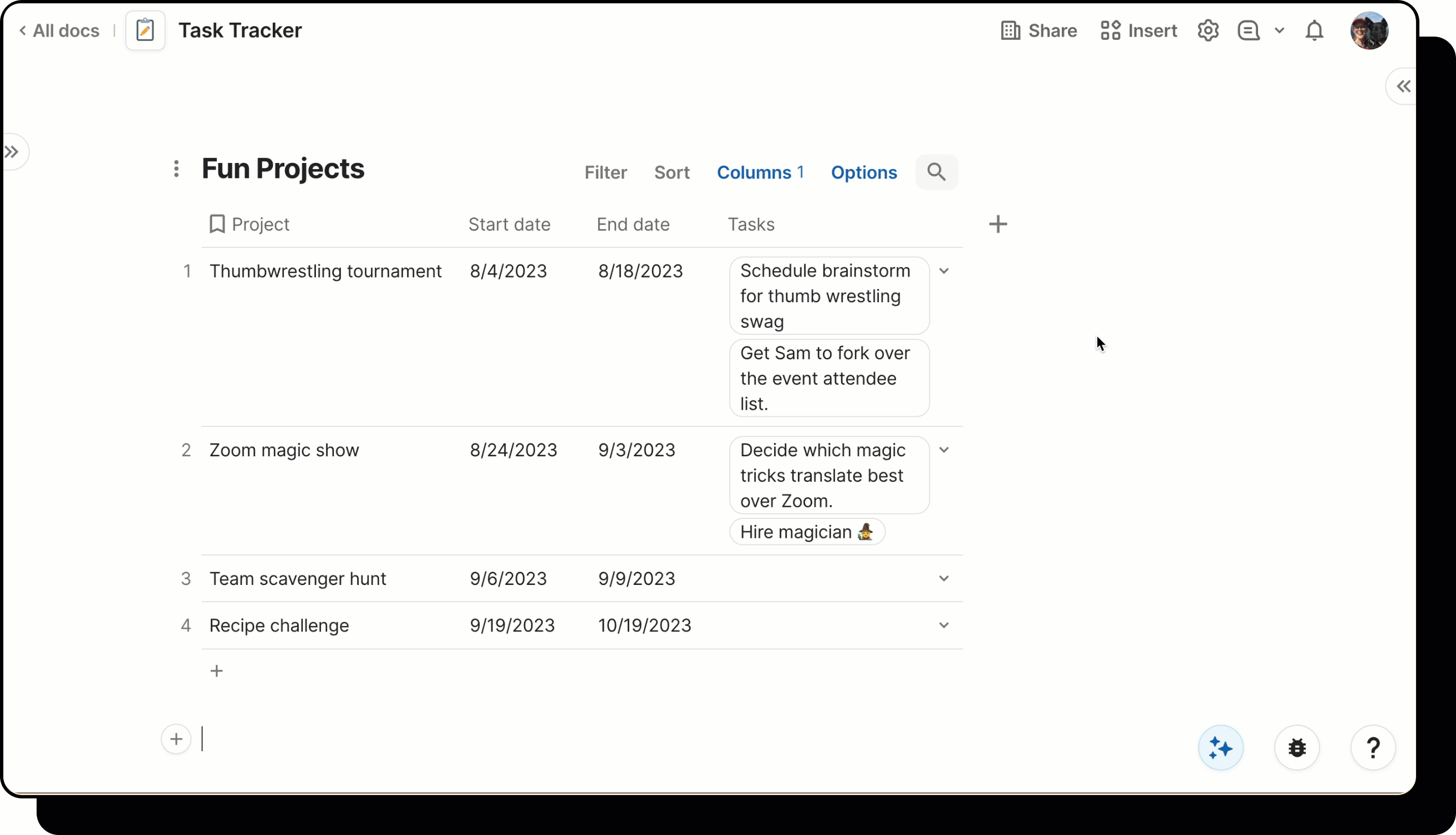Add a new column with plus
The height and width of the screenshot is (835, 1456).
point(997,224)
